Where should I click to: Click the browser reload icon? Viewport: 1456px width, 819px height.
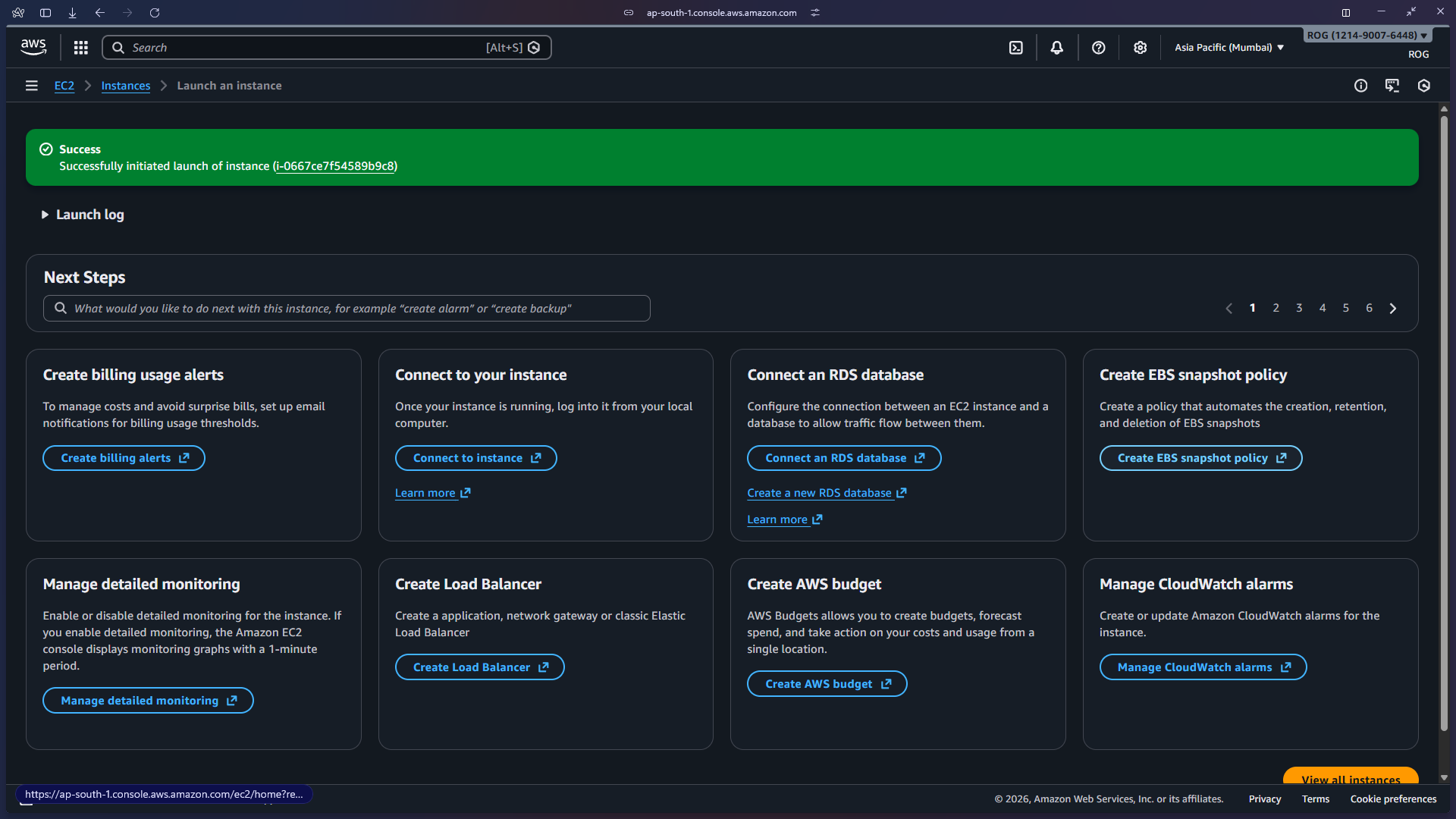tap(155, 13)
